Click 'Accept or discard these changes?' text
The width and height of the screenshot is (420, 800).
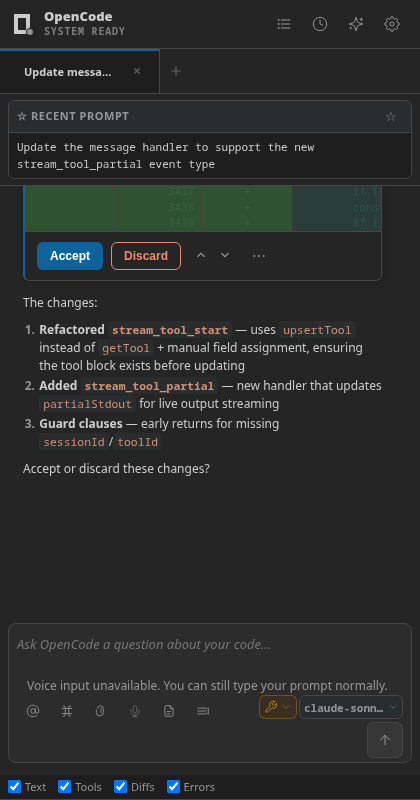pyautogui.click(x=116, y=468)
